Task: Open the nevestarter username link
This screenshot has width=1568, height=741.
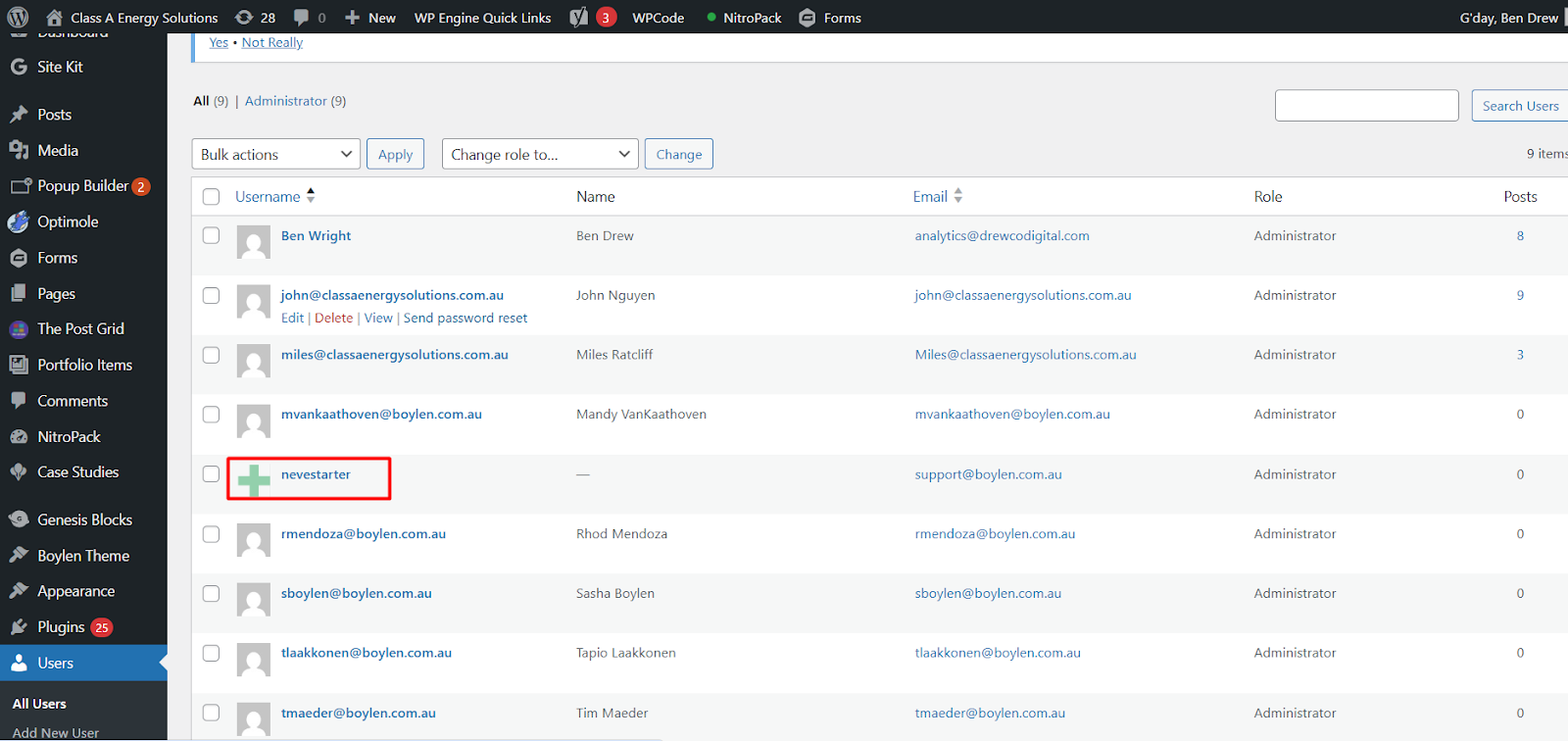Action: 316,474
